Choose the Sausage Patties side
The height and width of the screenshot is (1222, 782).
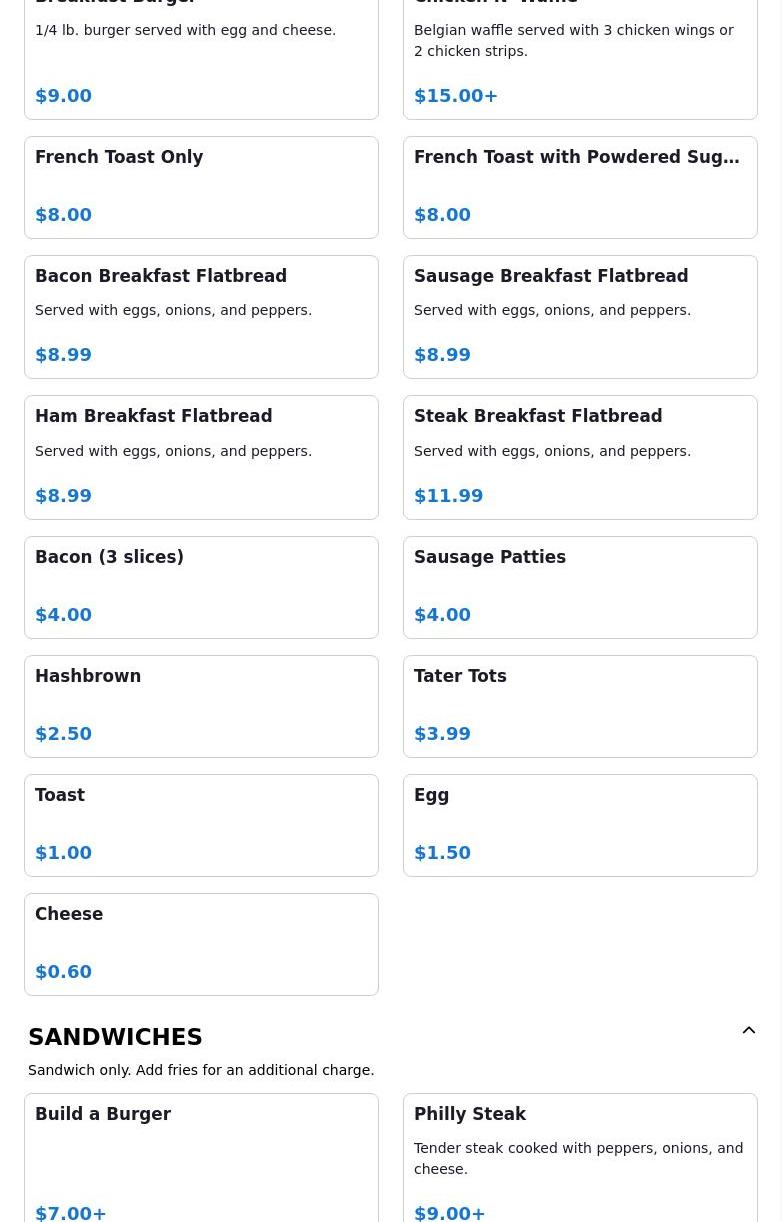pyautogui.click(x=580, y=587)
